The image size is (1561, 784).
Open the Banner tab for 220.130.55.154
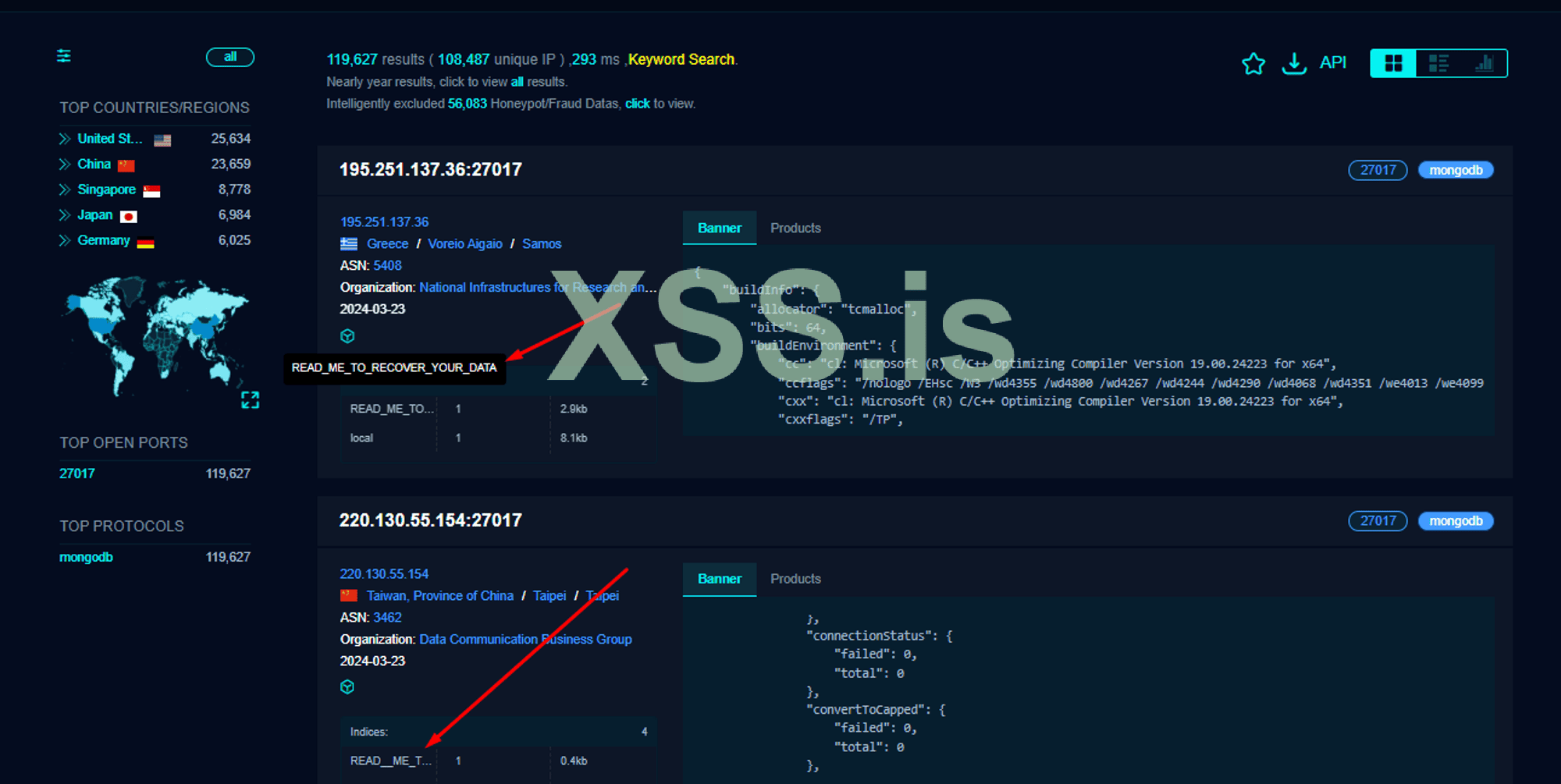(x=720, y=579)
